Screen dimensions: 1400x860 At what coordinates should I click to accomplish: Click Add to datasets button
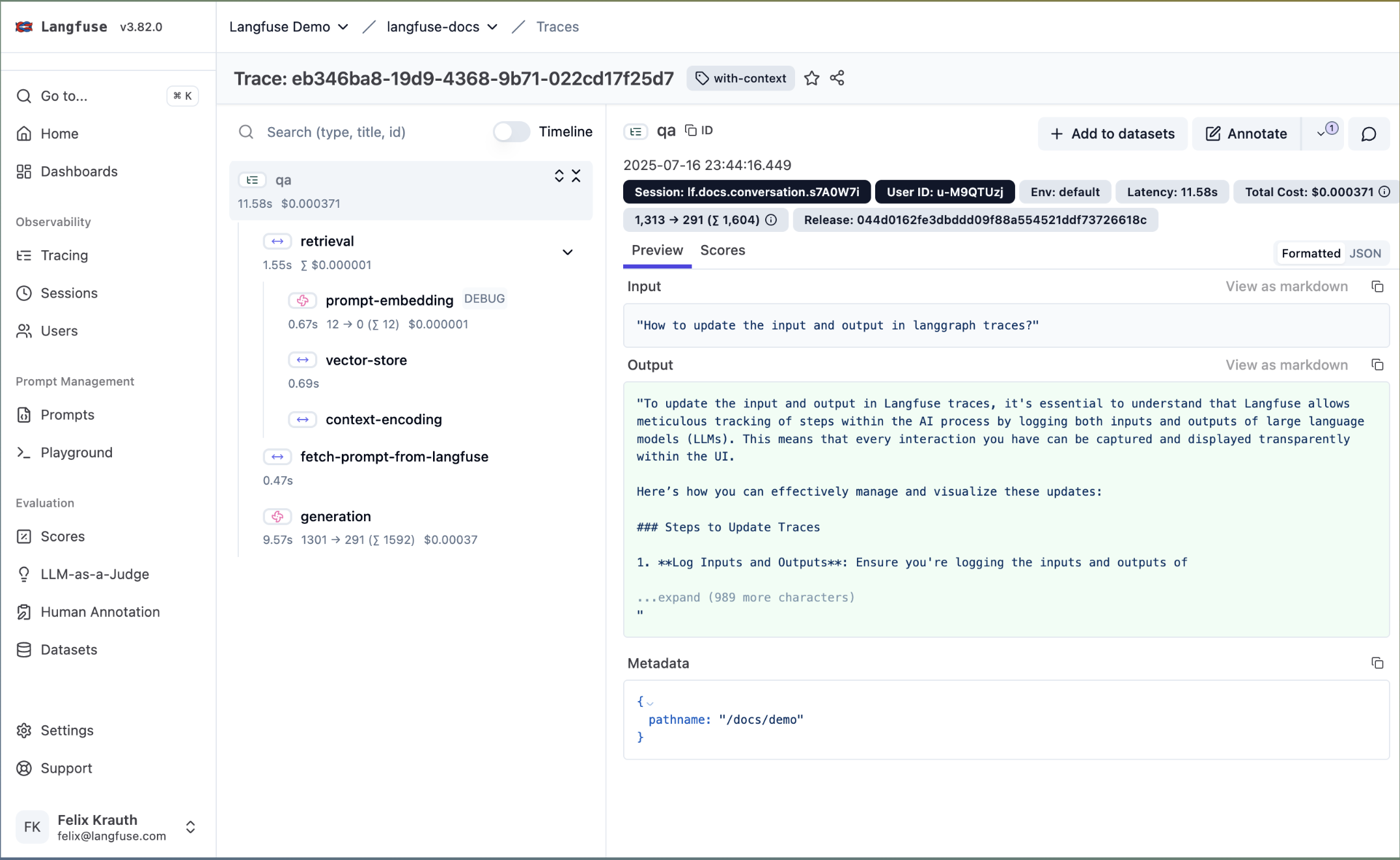(1112, 134)
